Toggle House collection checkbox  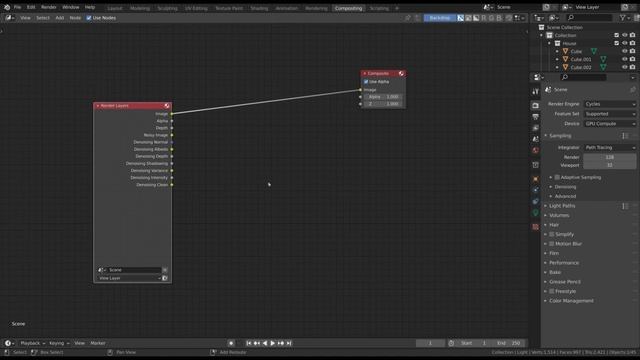pyautogui.click(x=617, y=43)
